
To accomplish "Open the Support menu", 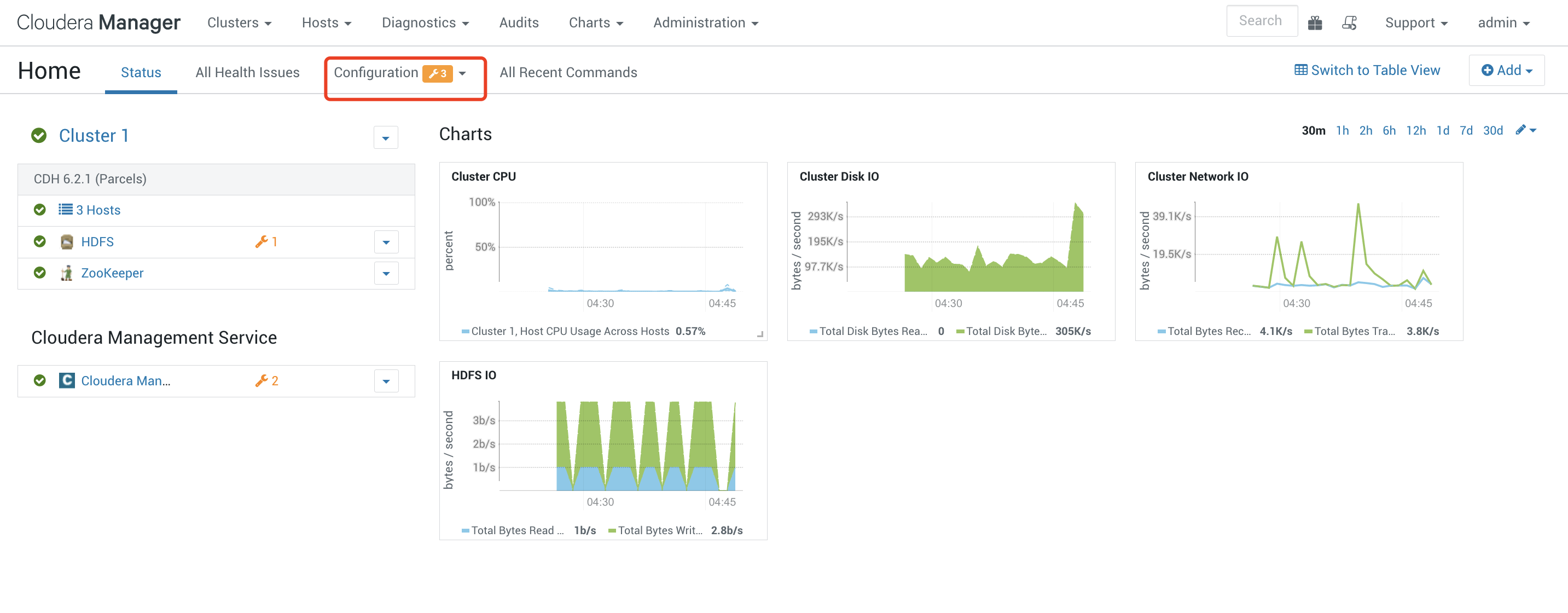I will pyautogui.click(x=1416, y=22).
